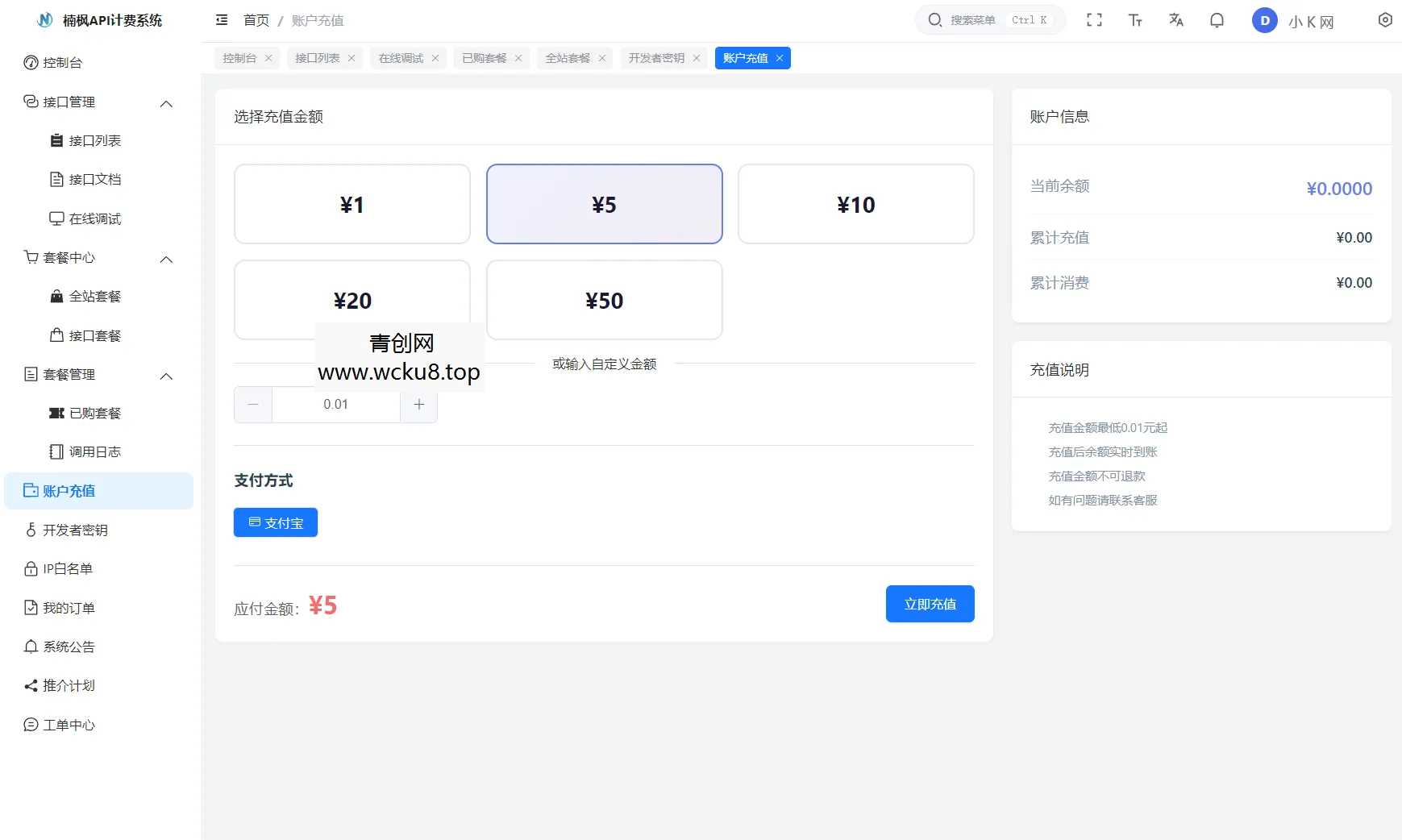Select the ¥1 recharge amount
Screen dimensions: 1402x840
pos(352,204)
